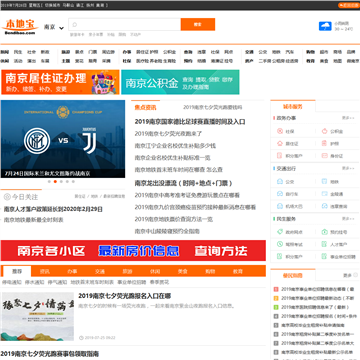Open link 南京龙出没漂流（时间+地点+门票）

[x=183, y=183]
